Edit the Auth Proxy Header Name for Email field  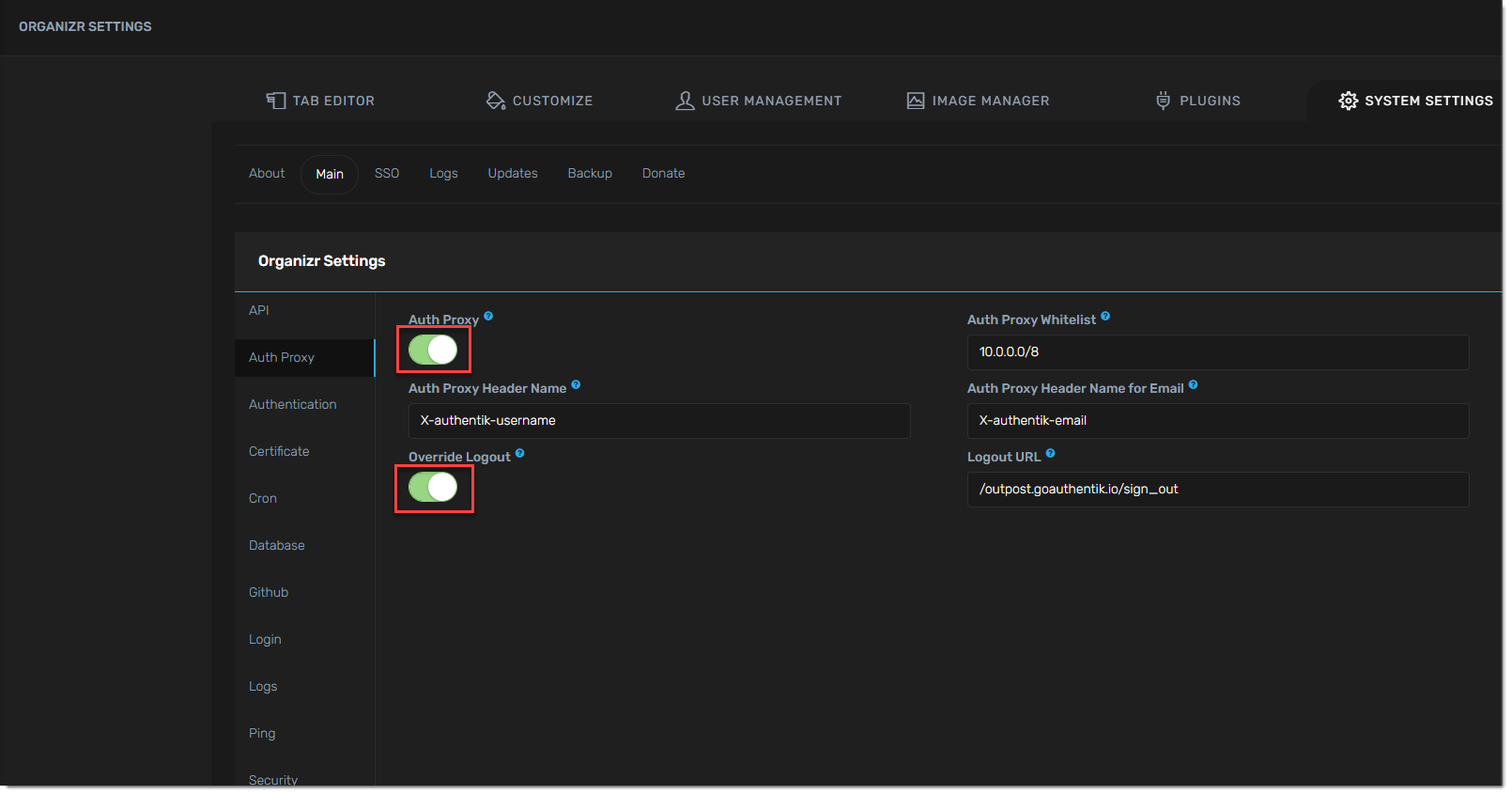(x=1217, y=421)
